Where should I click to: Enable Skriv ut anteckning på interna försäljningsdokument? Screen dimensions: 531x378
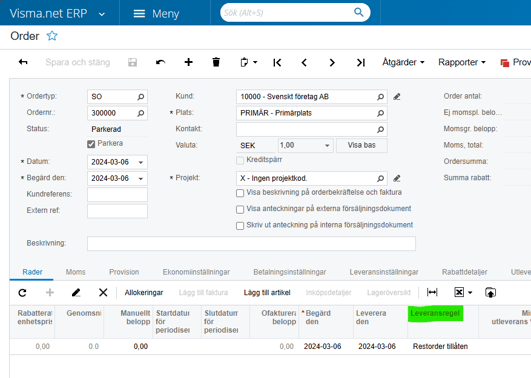tap(240, 226)
